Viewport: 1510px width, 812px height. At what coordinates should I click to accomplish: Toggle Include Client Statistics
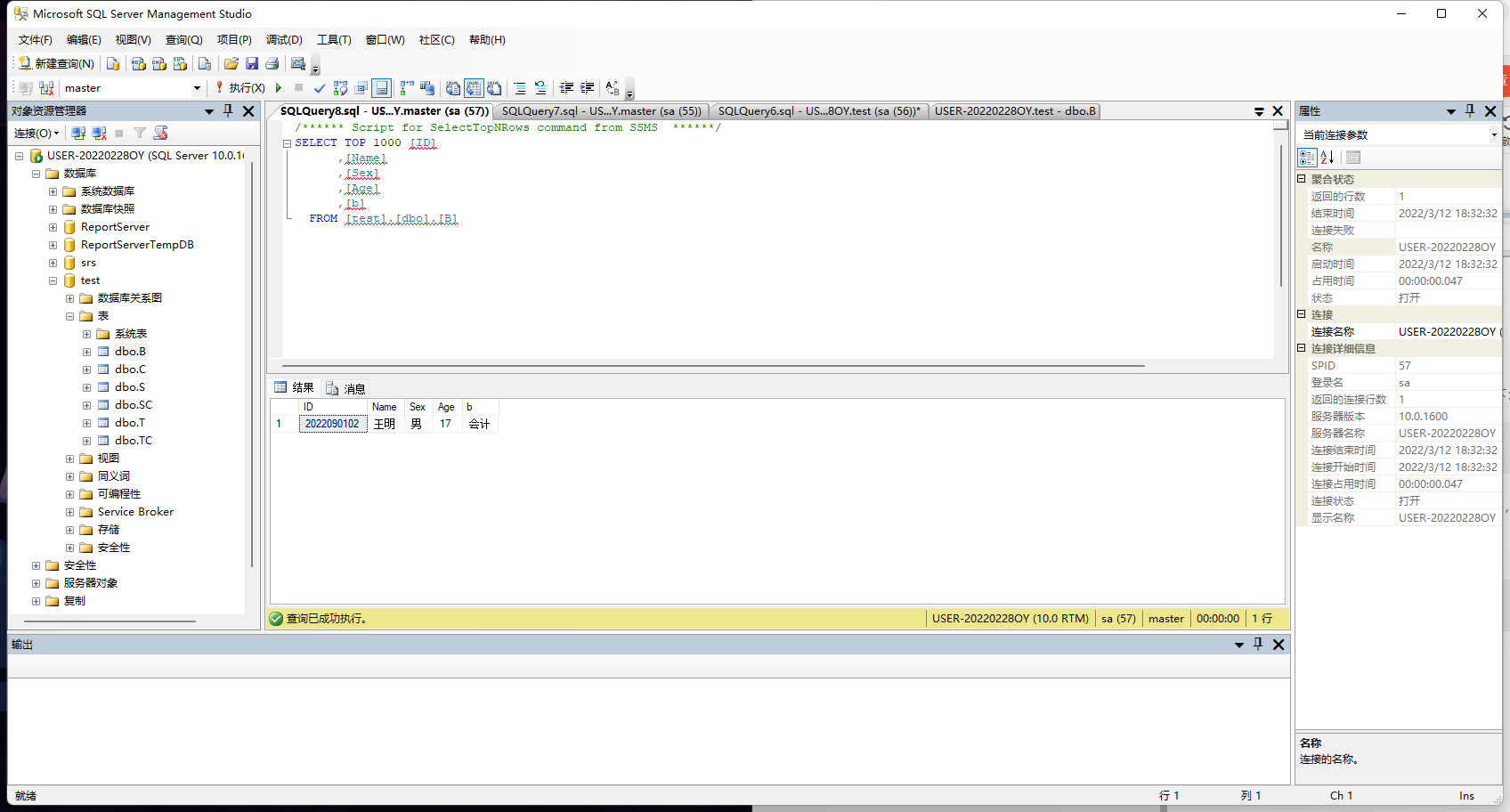point(427,88)
